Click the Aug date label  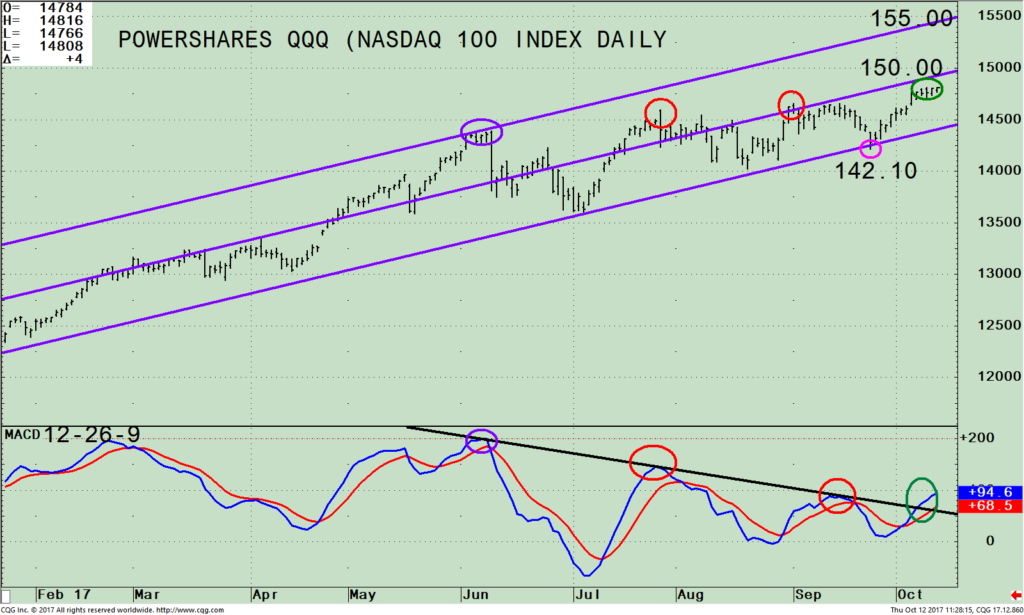pos(690,595)
